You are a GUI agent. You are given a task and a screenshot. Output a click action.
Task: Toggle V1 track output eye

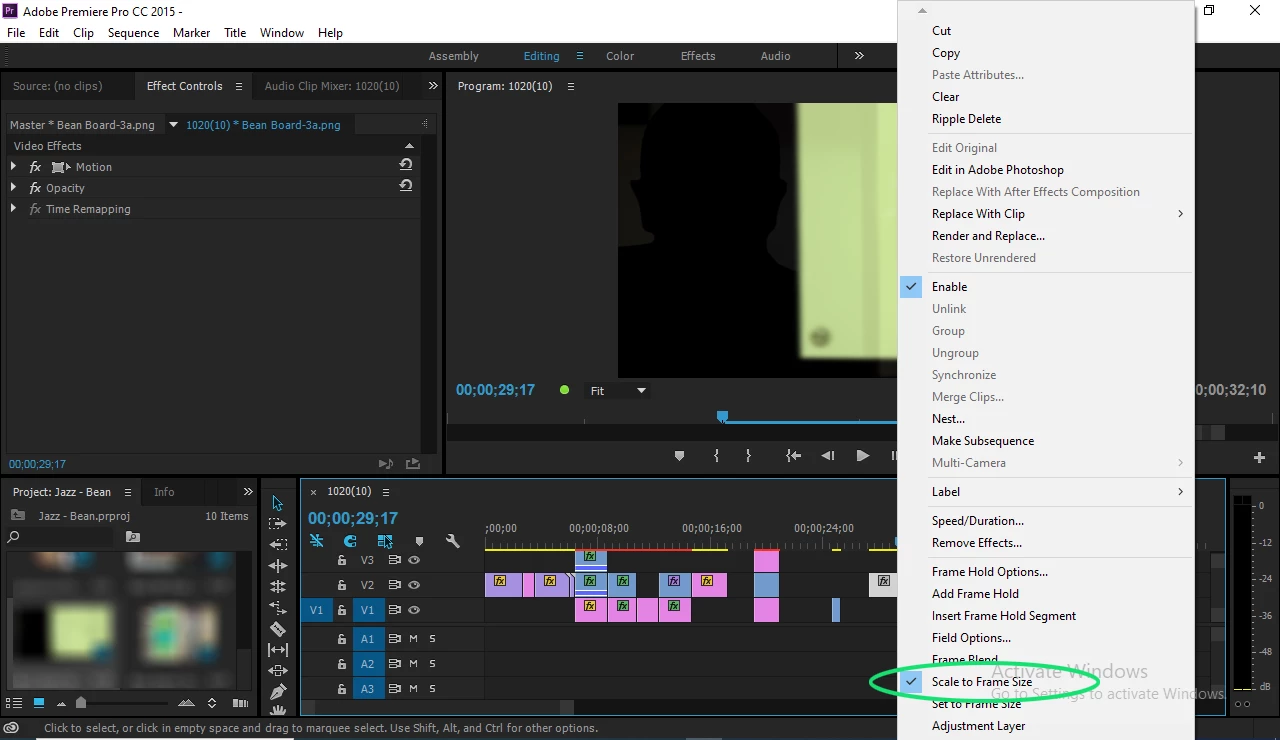(x=413, y=610)
